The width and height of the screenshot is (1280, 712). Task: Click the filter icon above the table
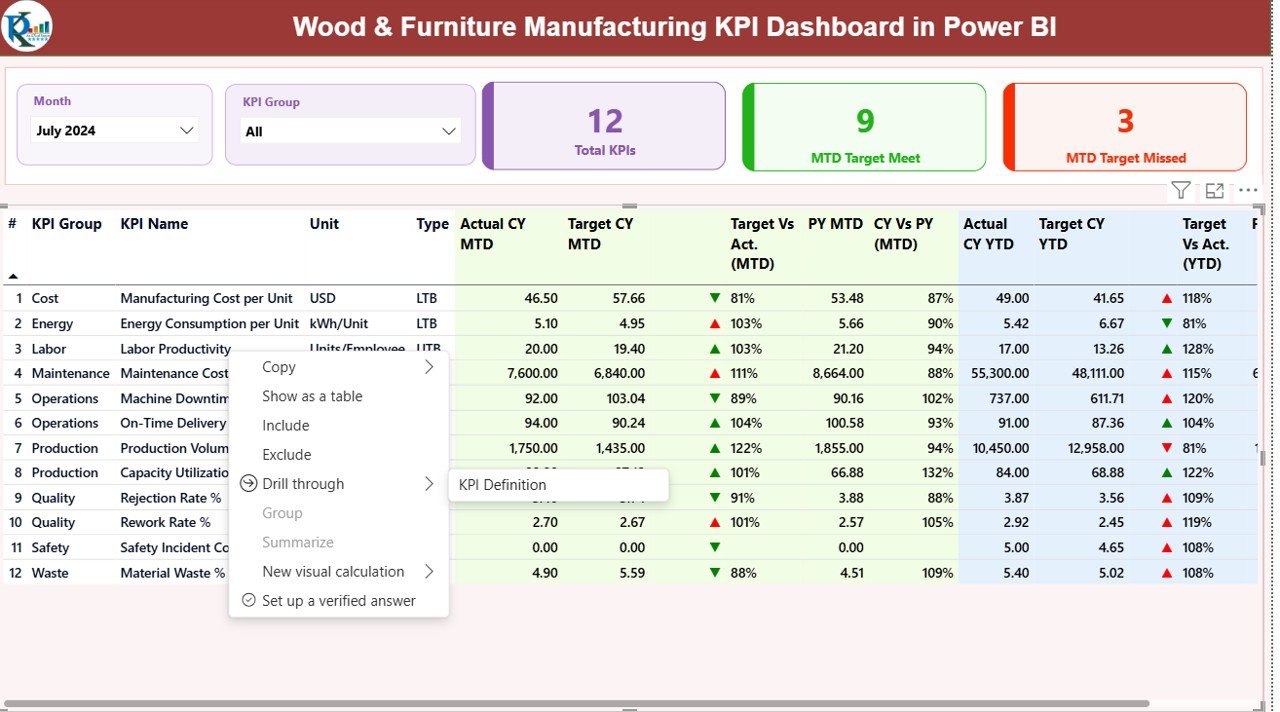click(x=1180, y=190)
